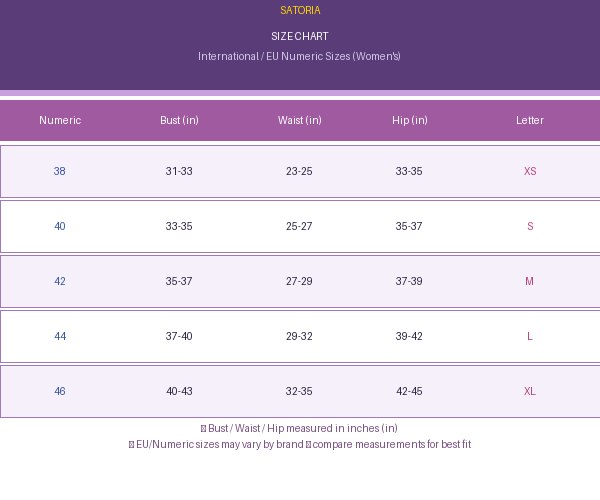Select numeric size 38
Screen dimensions: 600x500
(59, 171)
